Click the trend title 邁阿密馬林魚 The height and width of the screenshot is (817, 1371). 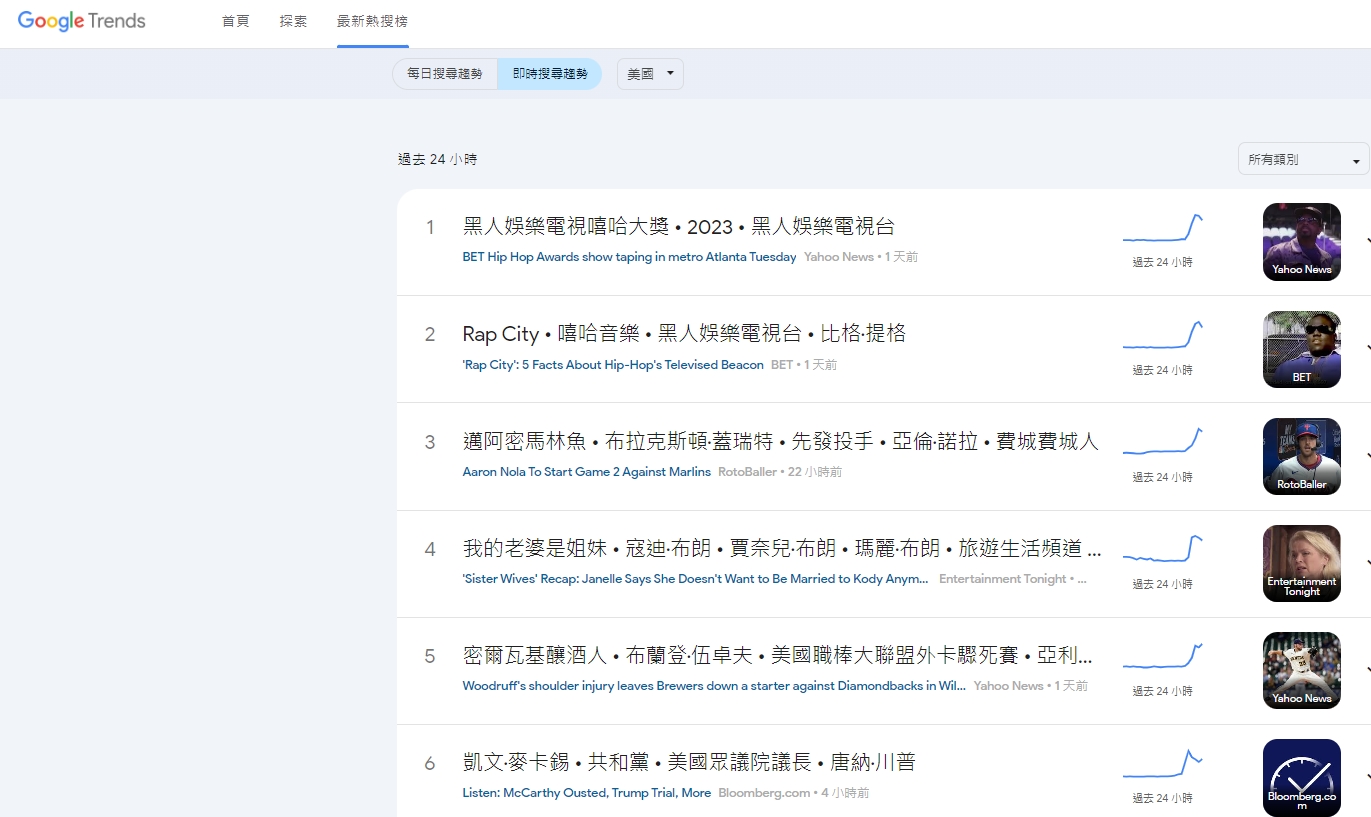click(x=781, y=441)
